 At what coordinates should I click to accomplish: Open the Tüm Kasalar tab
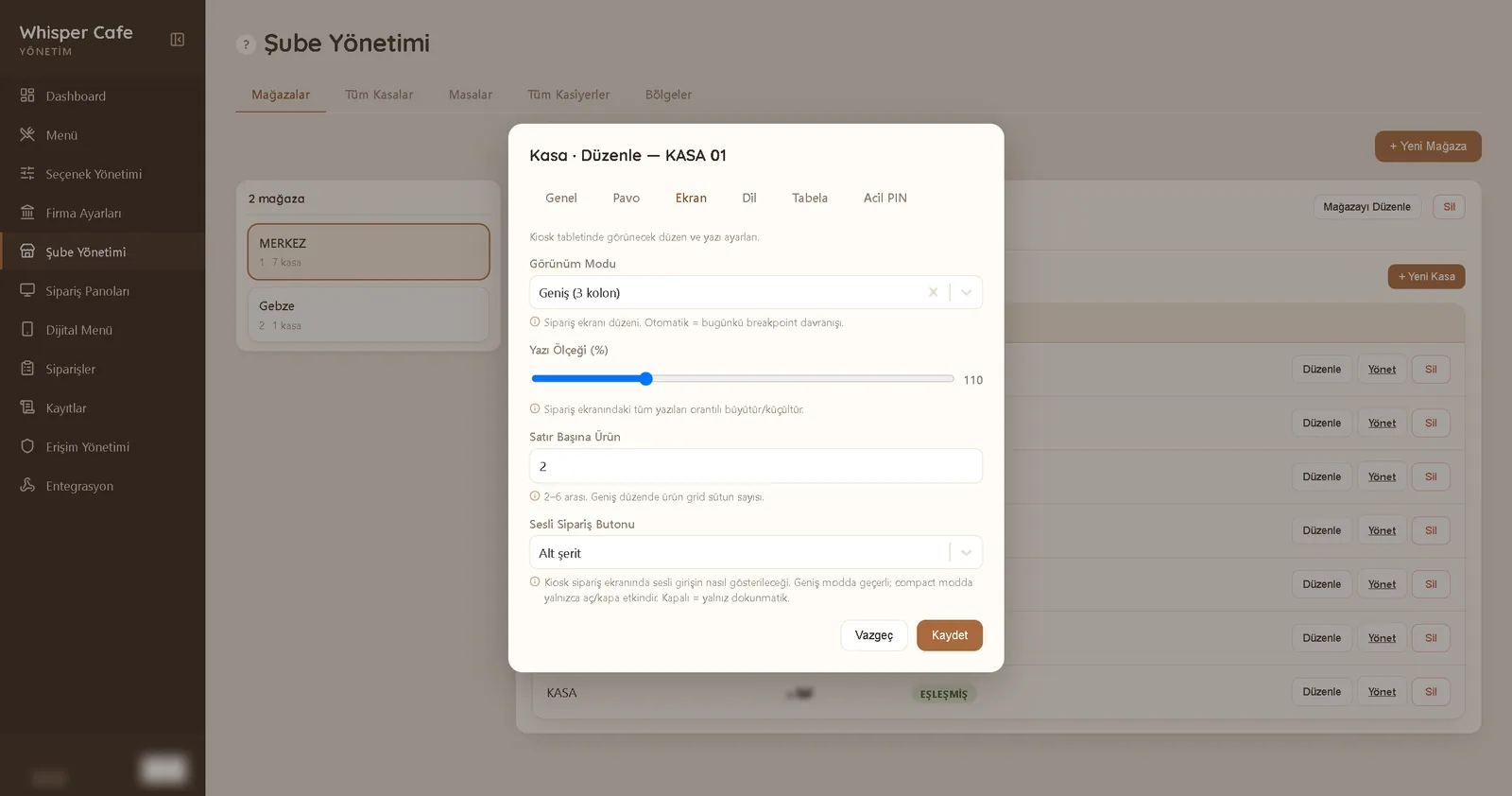pos(379,95)
